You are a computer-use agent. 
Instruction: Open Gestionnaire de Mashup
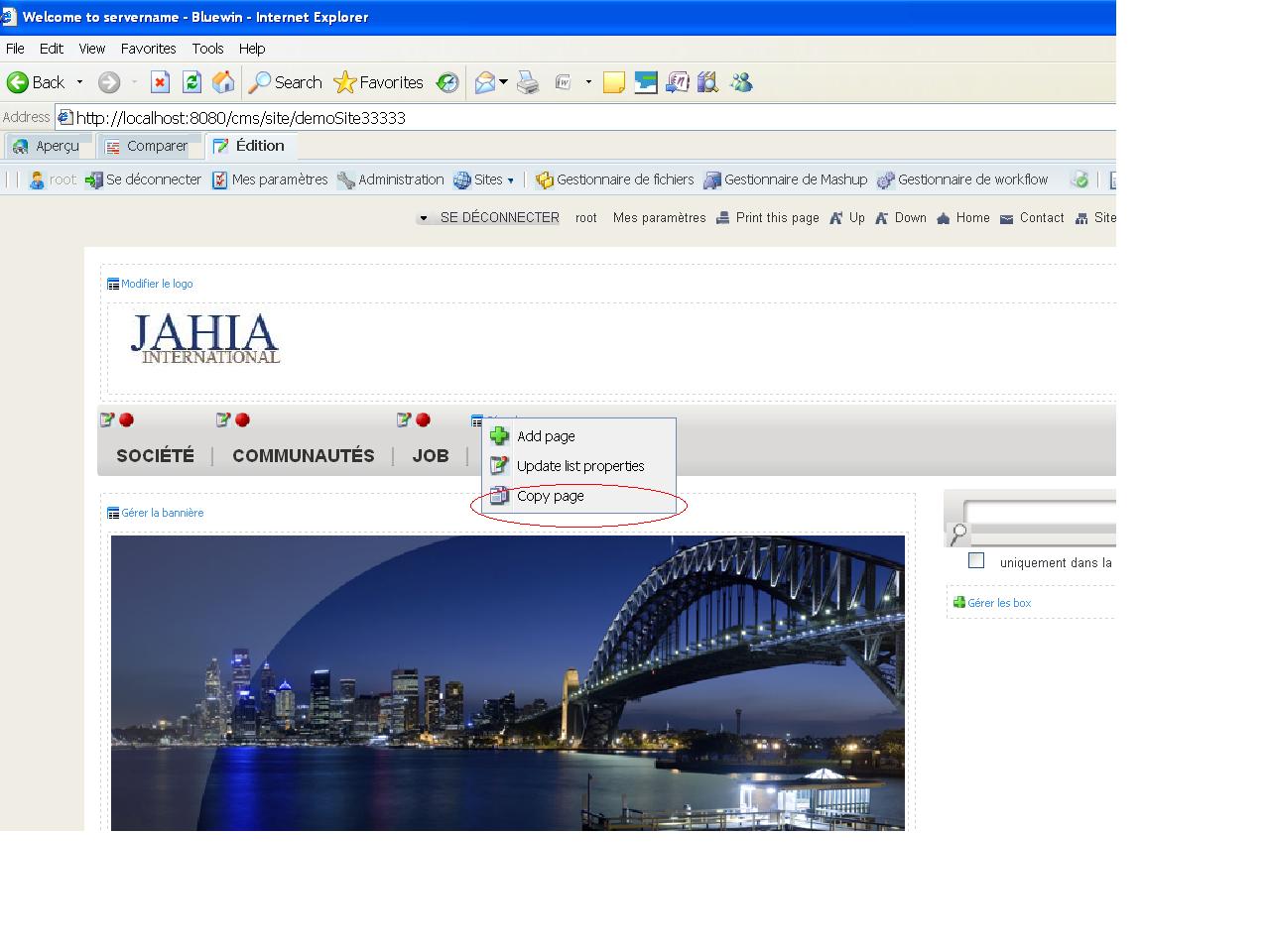tap(786, 179)
